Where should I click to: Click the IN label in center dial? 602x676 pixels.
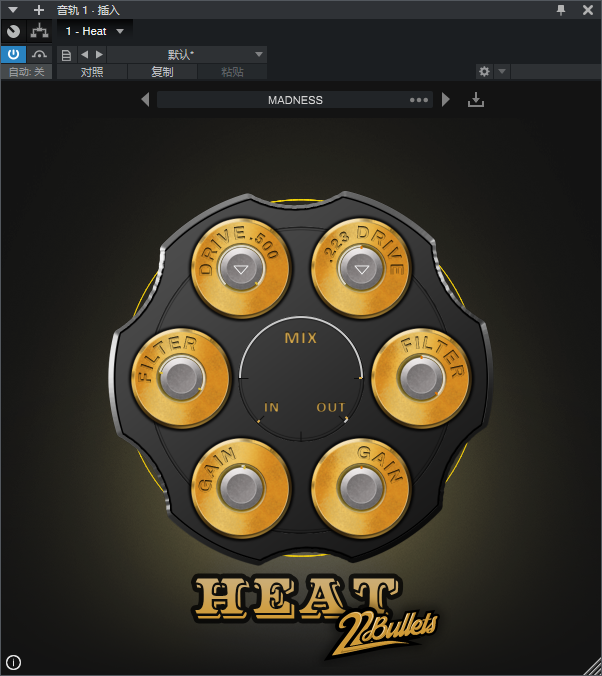click(272, 407)
